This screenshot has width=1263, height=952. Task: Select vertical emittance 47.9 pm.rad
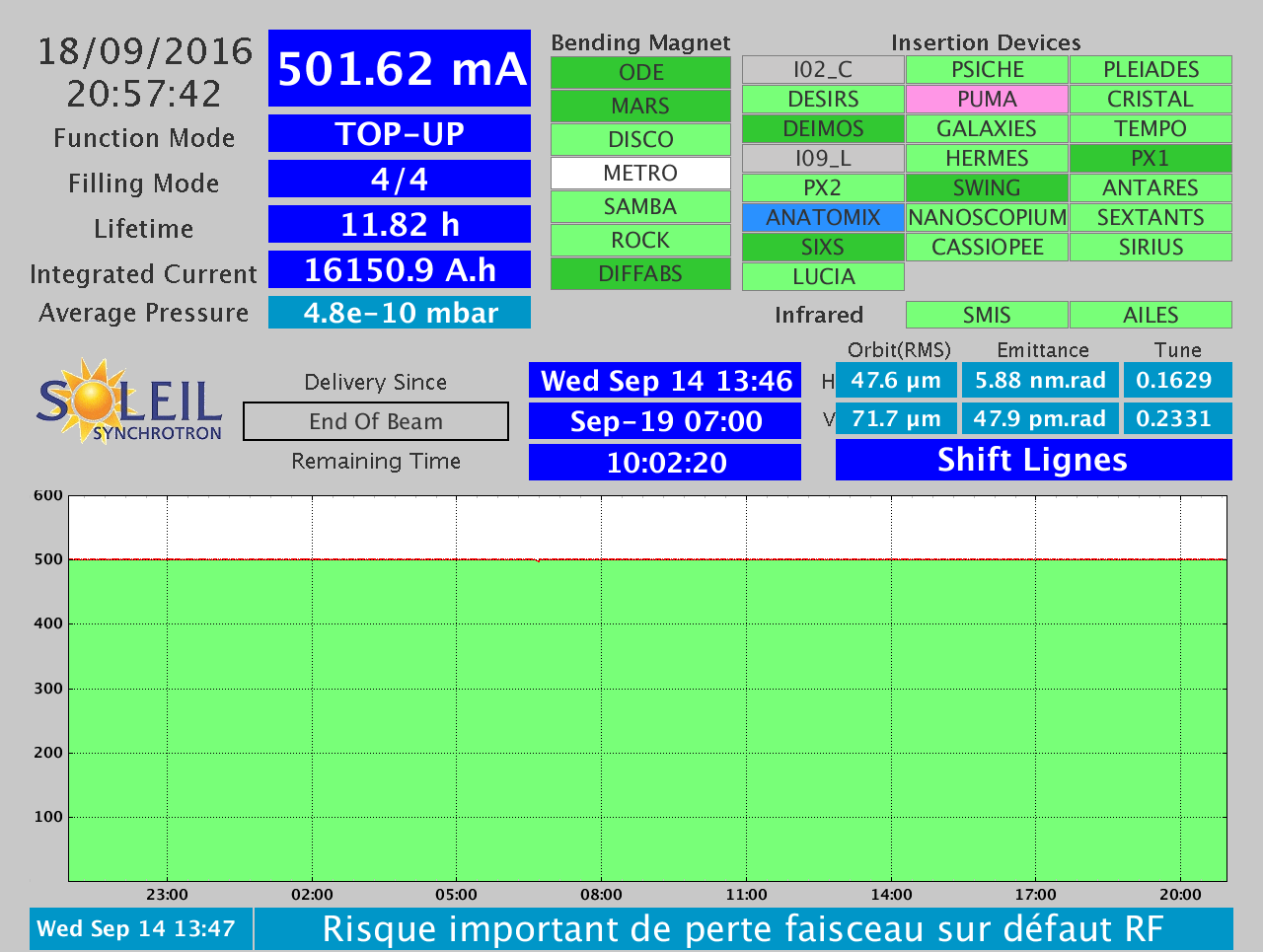coord(1040,418)
